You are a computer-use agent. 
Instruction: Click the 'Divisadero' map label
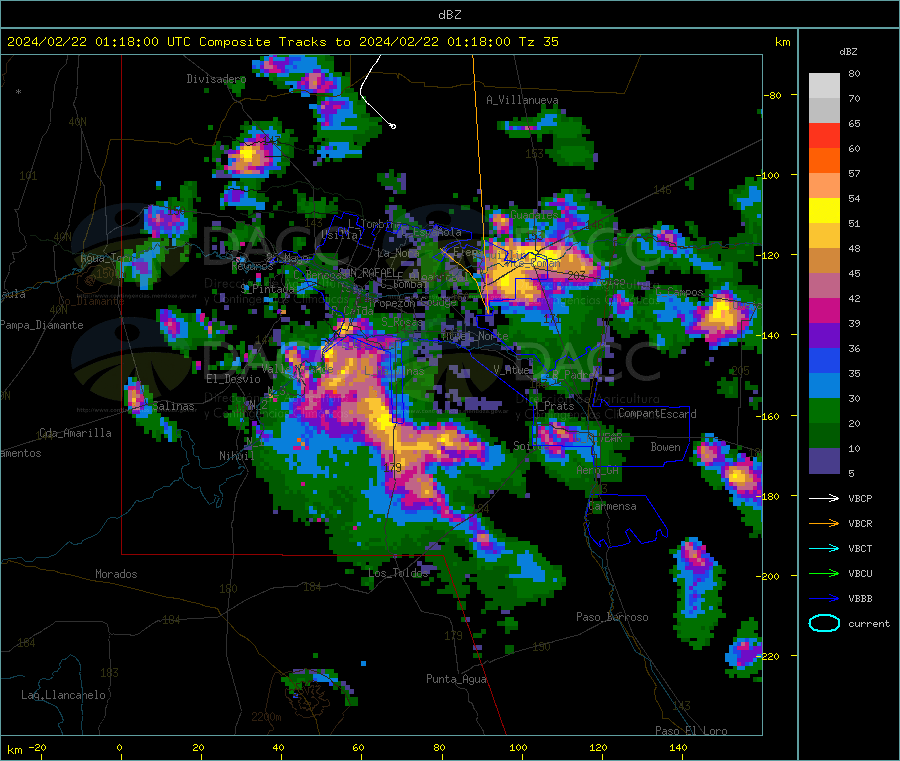click(216, 79)
